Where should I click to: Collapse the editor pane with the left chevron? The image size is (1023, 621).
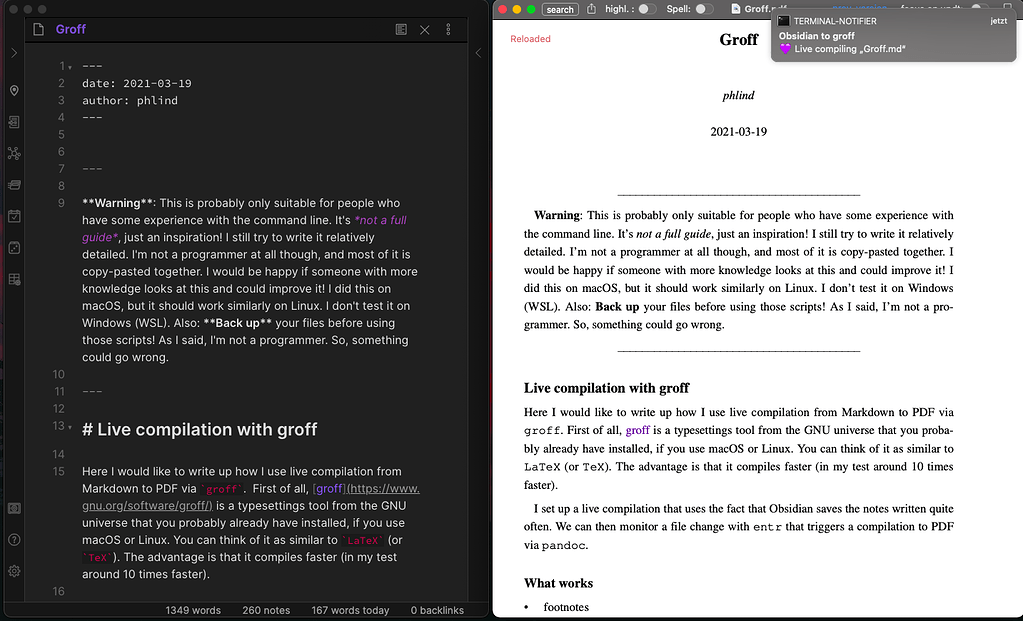pyautogui.click(x=478, y=53)
